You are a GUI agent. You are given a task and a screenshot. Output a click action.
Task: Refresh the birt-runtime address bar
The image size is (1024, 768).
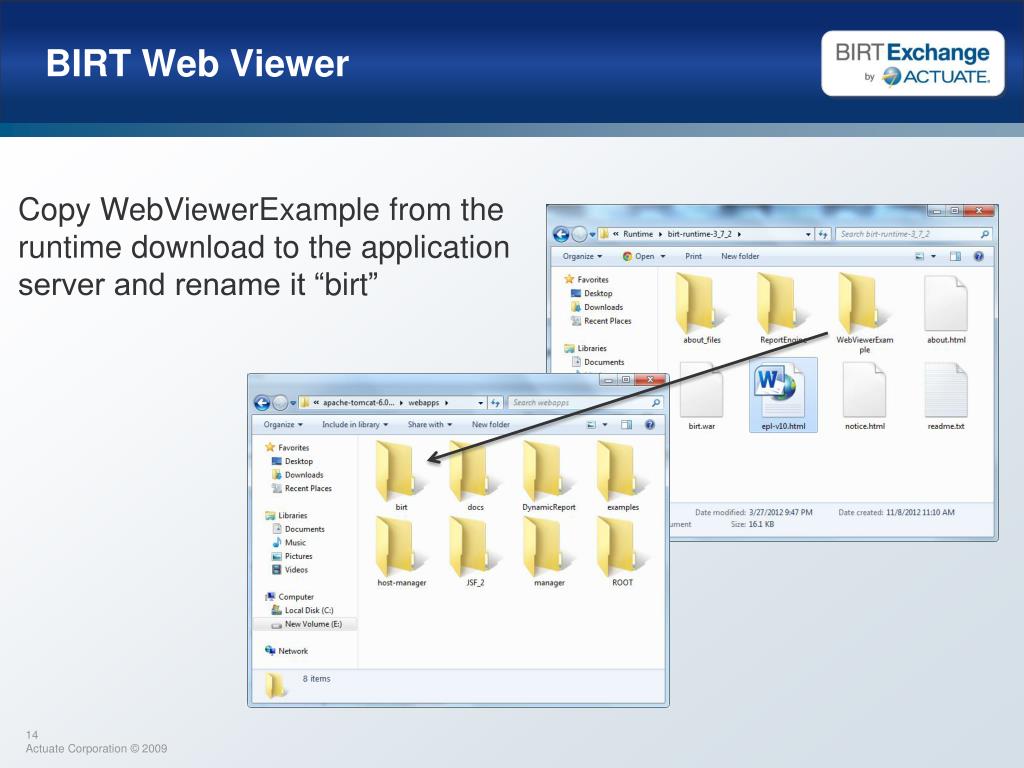click(x=823, y=234)
